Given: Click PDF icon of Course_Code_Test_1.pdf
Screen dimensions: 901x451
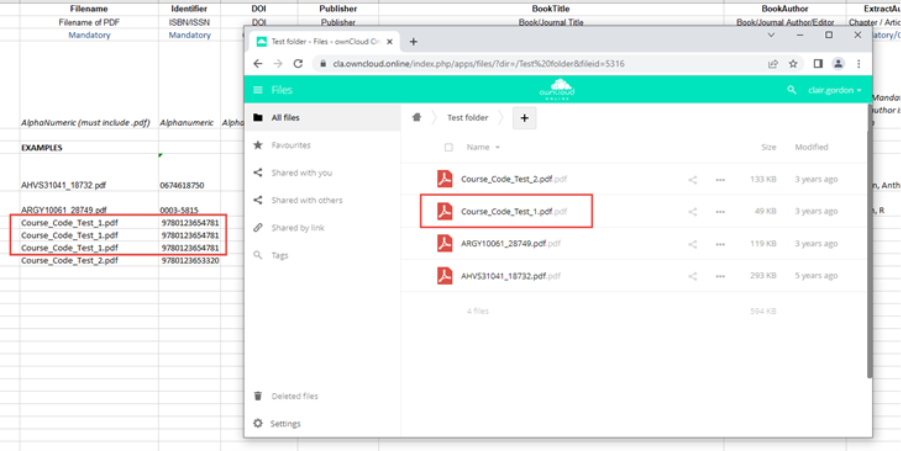Looking at the screenshot, I should tap(445, 211).
